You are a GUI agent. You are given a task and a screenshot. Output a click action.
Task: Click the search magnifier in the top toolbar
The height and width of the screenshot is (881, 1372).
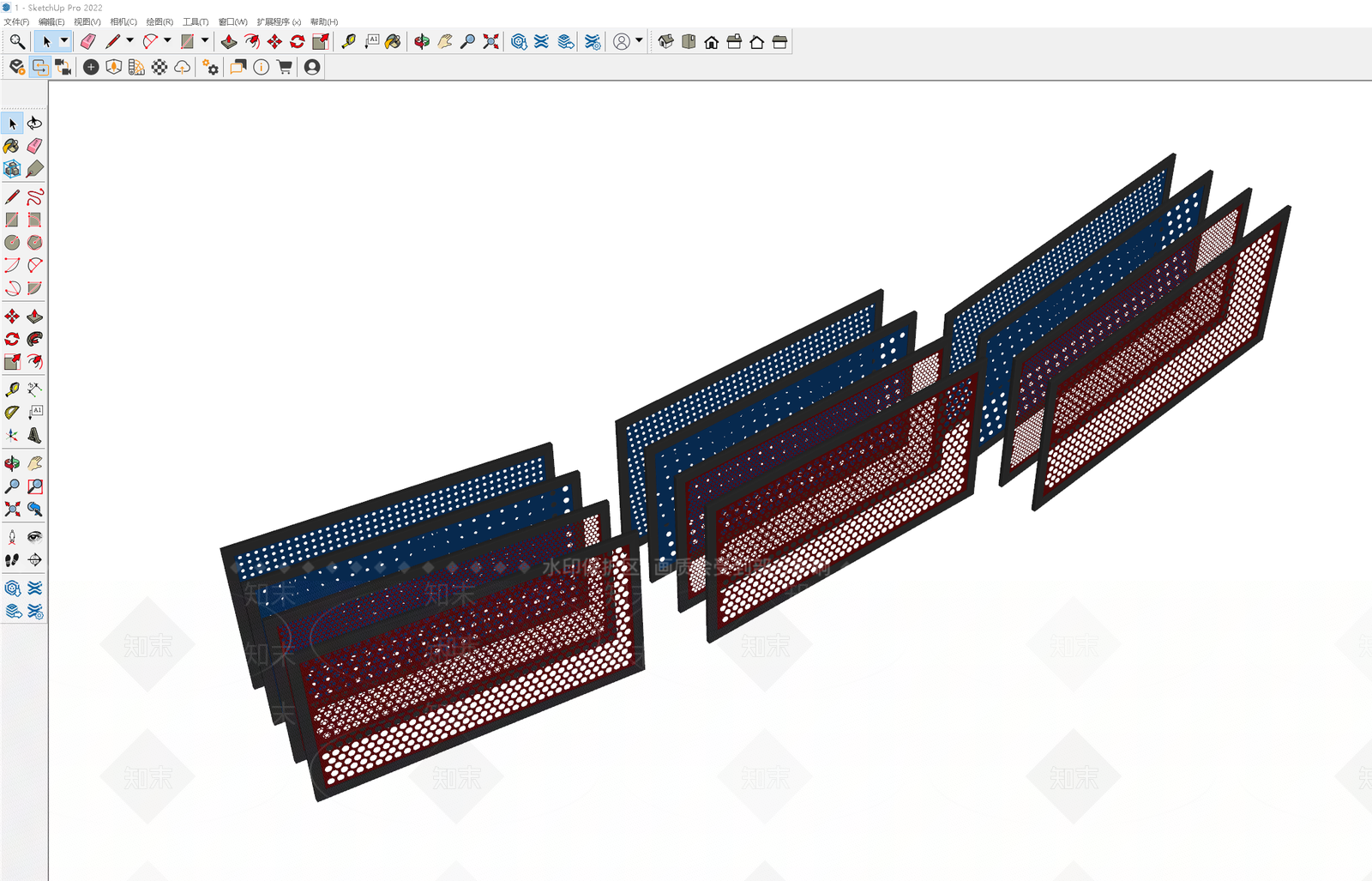click(x=17, y=41)
